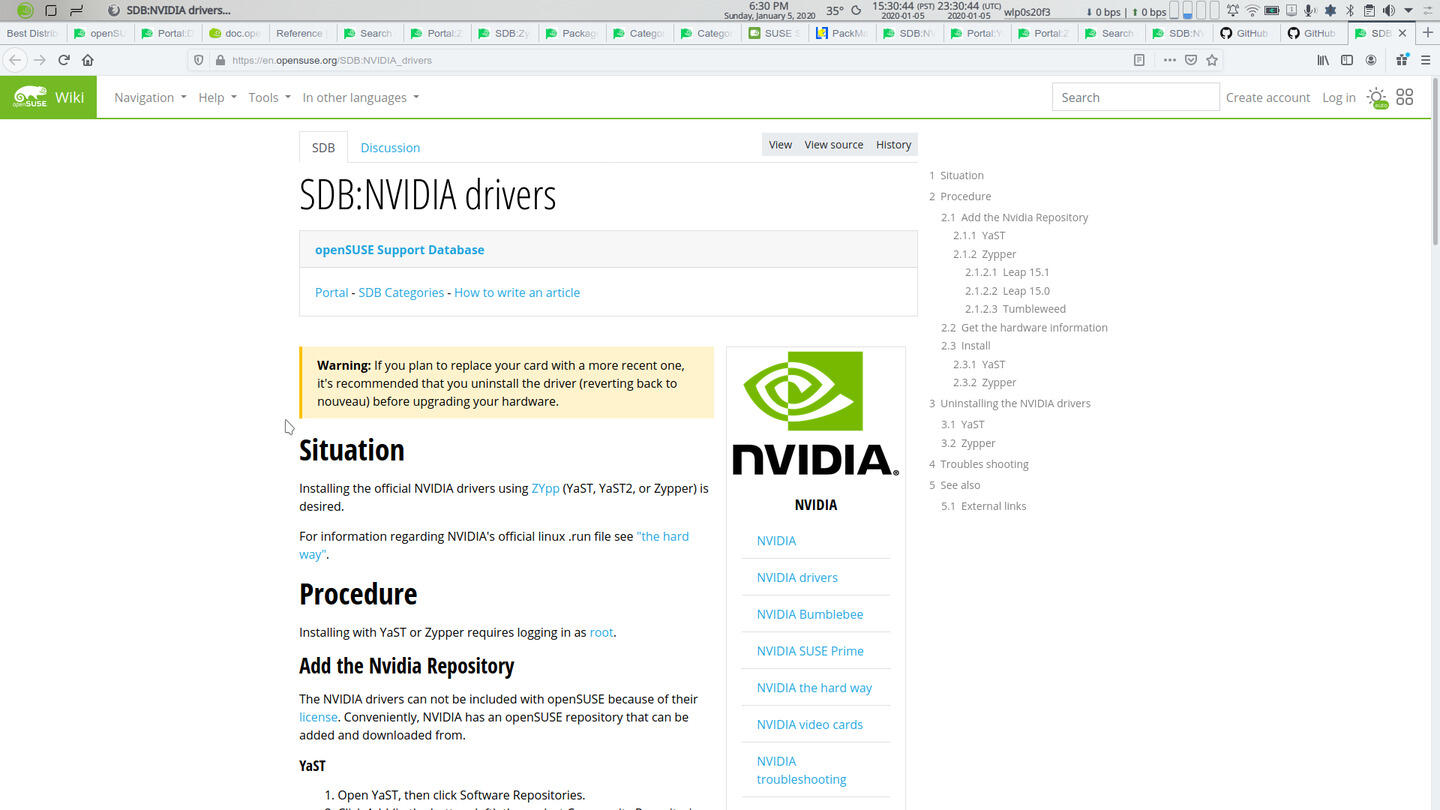Open a new browser tab
Viewport: 1440px width, 810px height.
[x=1427, y=33]
